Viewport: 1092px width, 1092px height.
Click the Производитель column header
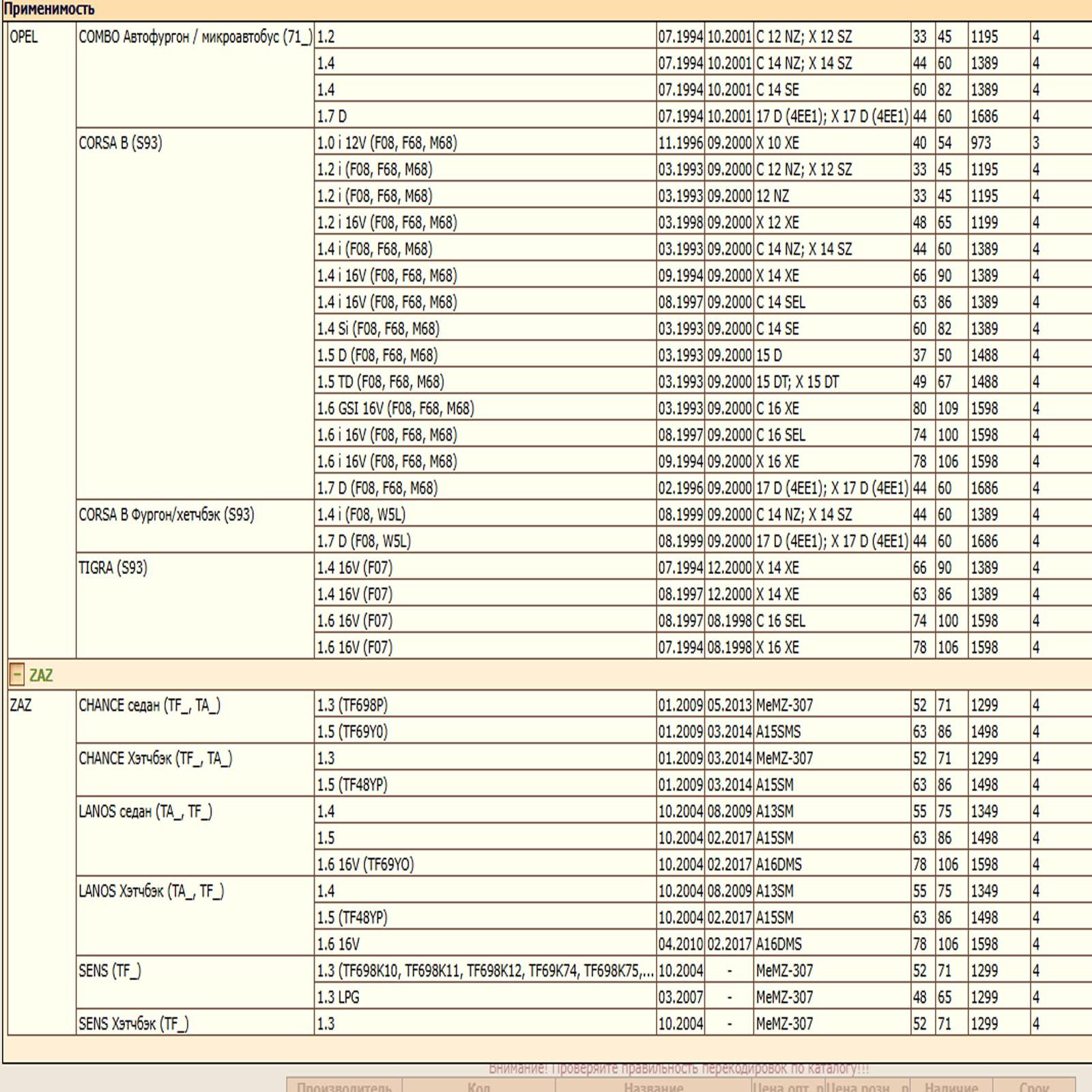pos(344,1086)
